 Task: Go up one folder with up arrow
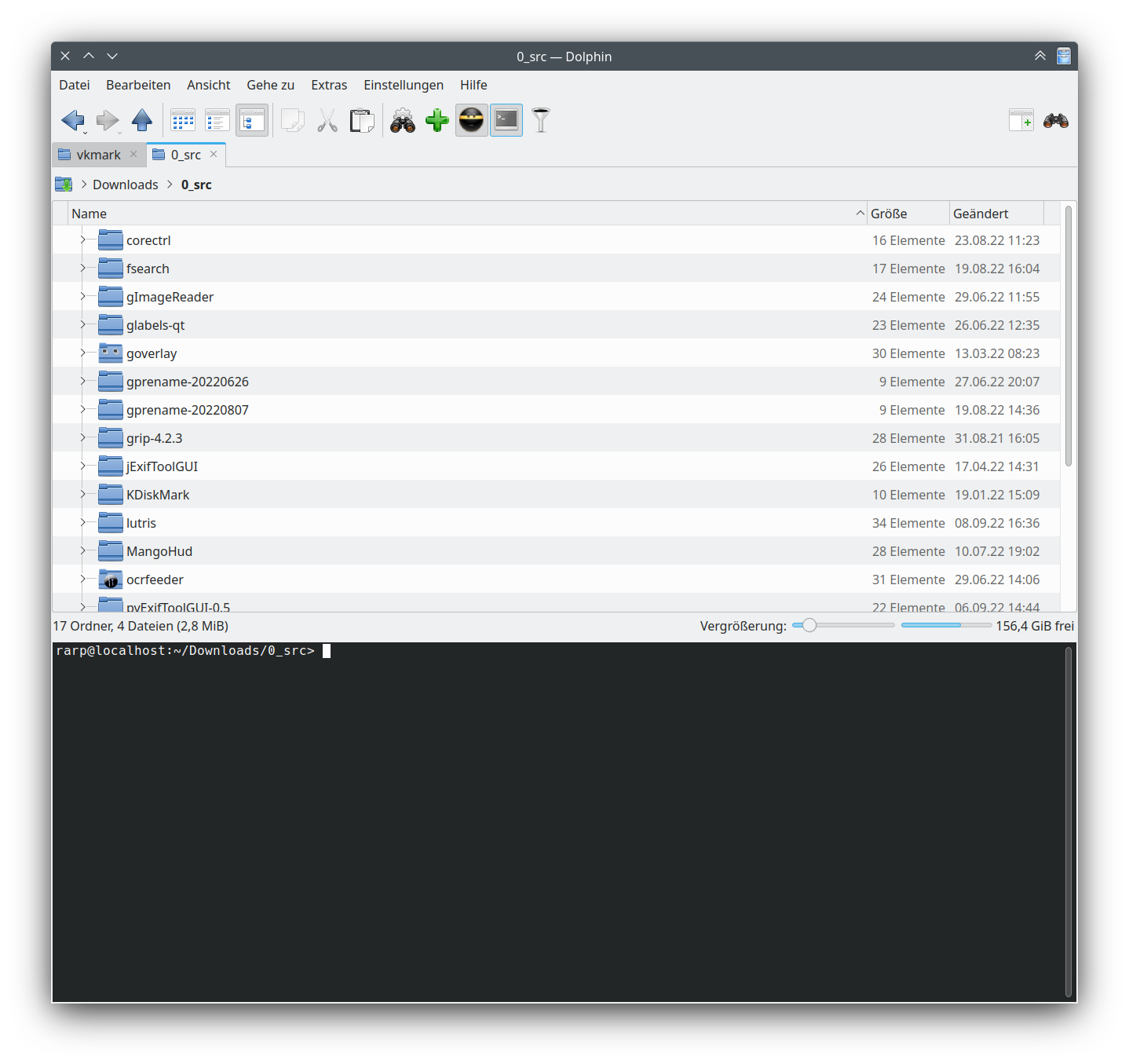[142, 120]
